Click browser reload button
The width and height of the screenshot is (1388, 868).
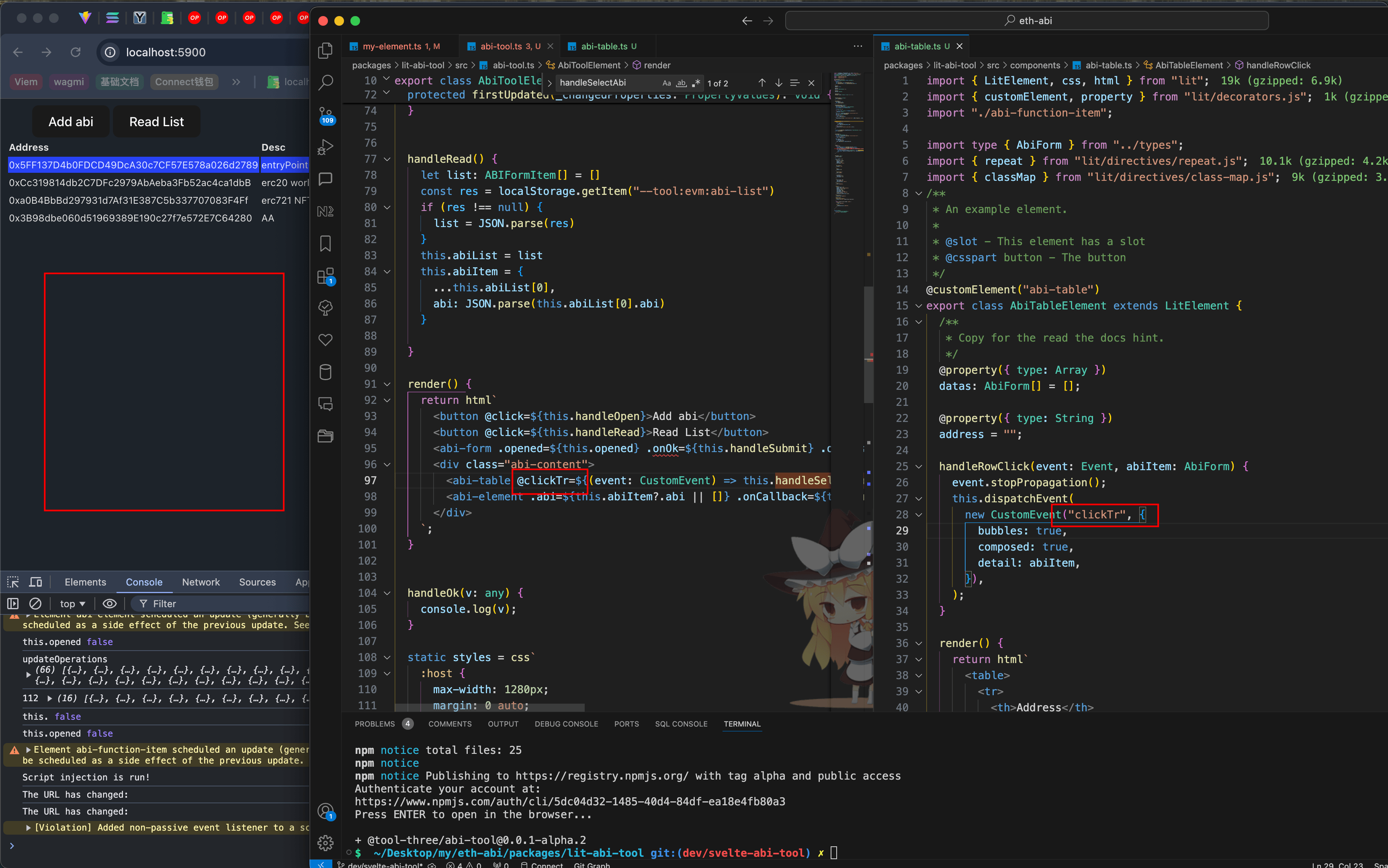coord(75,52)
